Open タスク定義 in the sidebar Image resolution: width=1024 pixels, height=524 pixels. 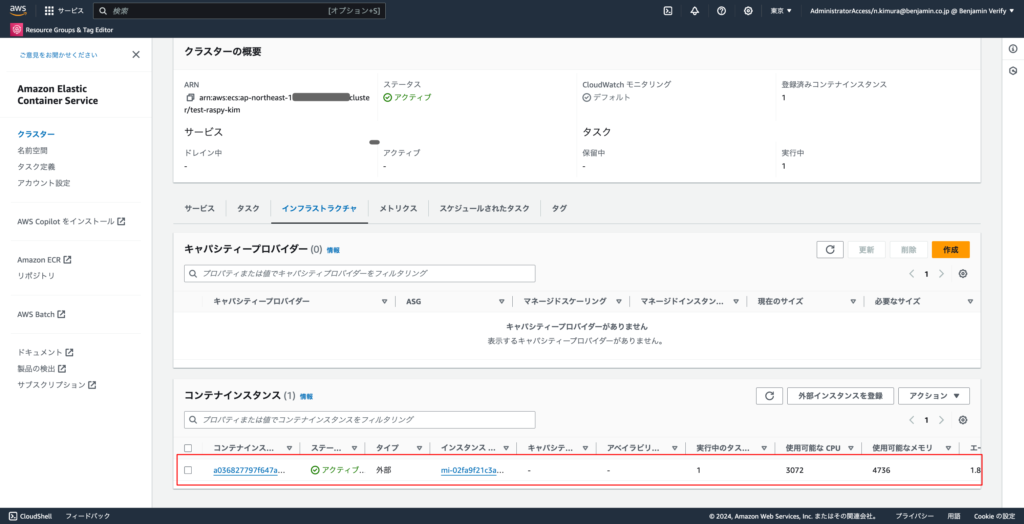36,167
